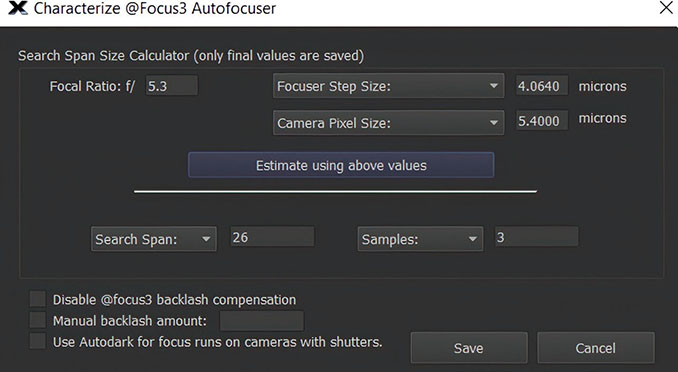Open the Camera Pixel Size dropdown

coord(388,123)
